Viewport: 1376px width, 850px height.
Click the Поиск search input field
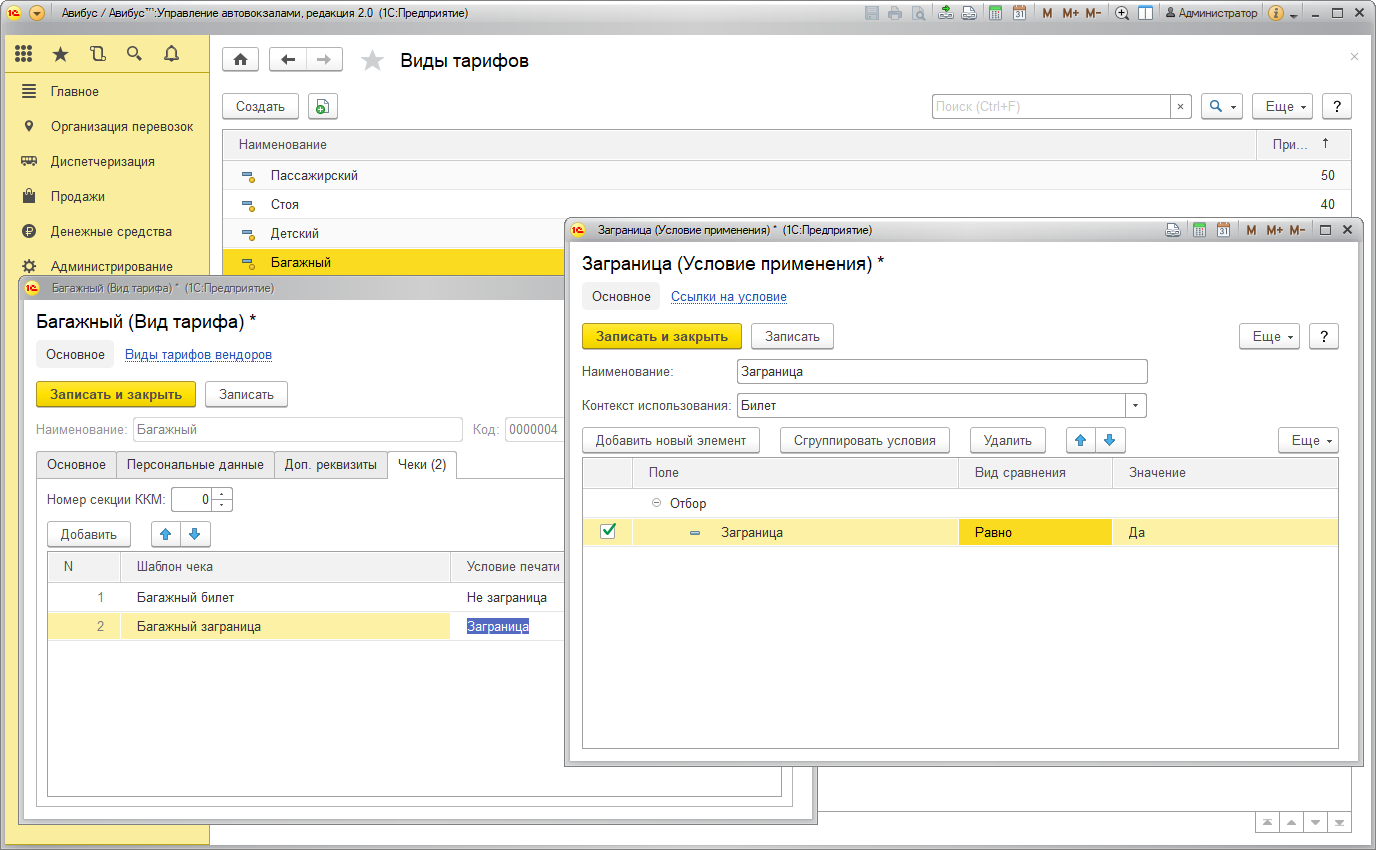pyautogui.click(x=1050, y=107)
